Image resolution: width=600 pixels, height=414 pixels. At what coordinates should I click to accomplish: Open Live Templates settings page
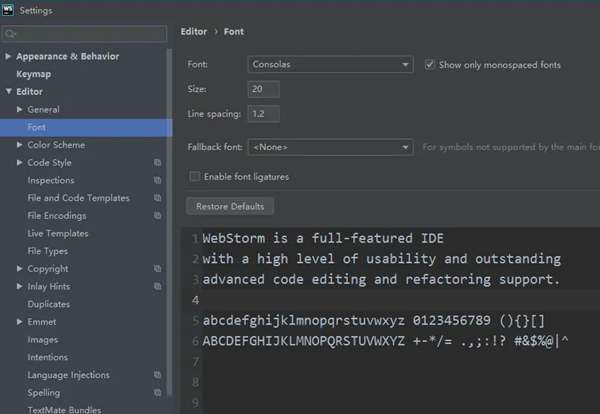pyautogui.click(x=57, y=233)
